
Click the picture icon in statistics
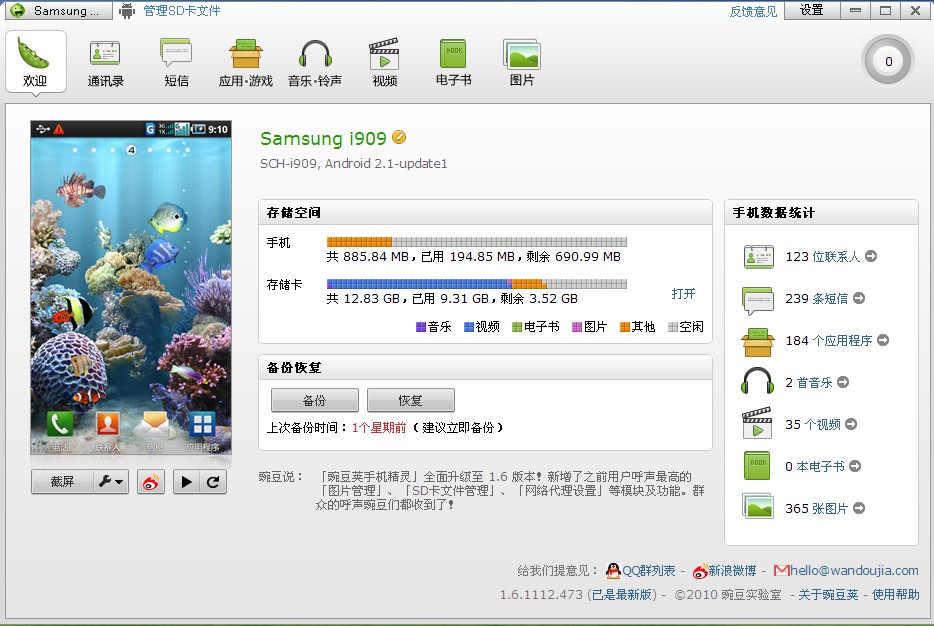(758, 506)
